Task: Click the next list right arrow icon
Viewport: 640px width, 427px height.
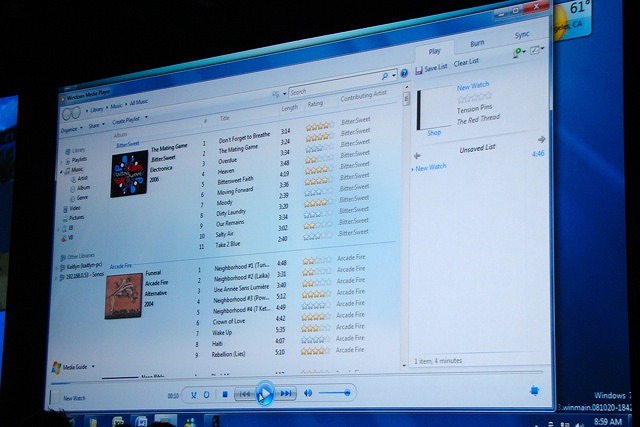Action: (x=542, y=139)
